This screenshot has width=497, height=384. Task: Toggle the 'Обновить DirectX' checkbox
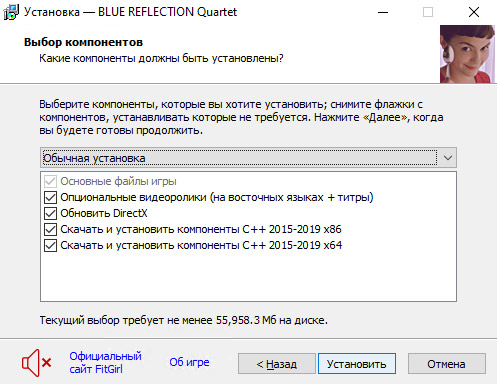50,213
